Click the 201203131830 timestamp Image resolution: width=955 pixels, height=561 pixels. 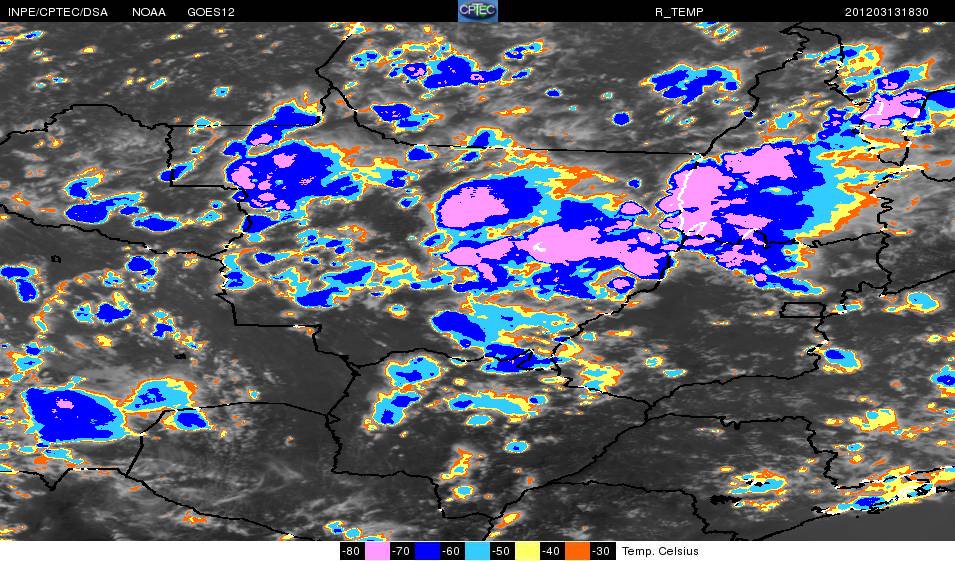(x=887, y=12)
